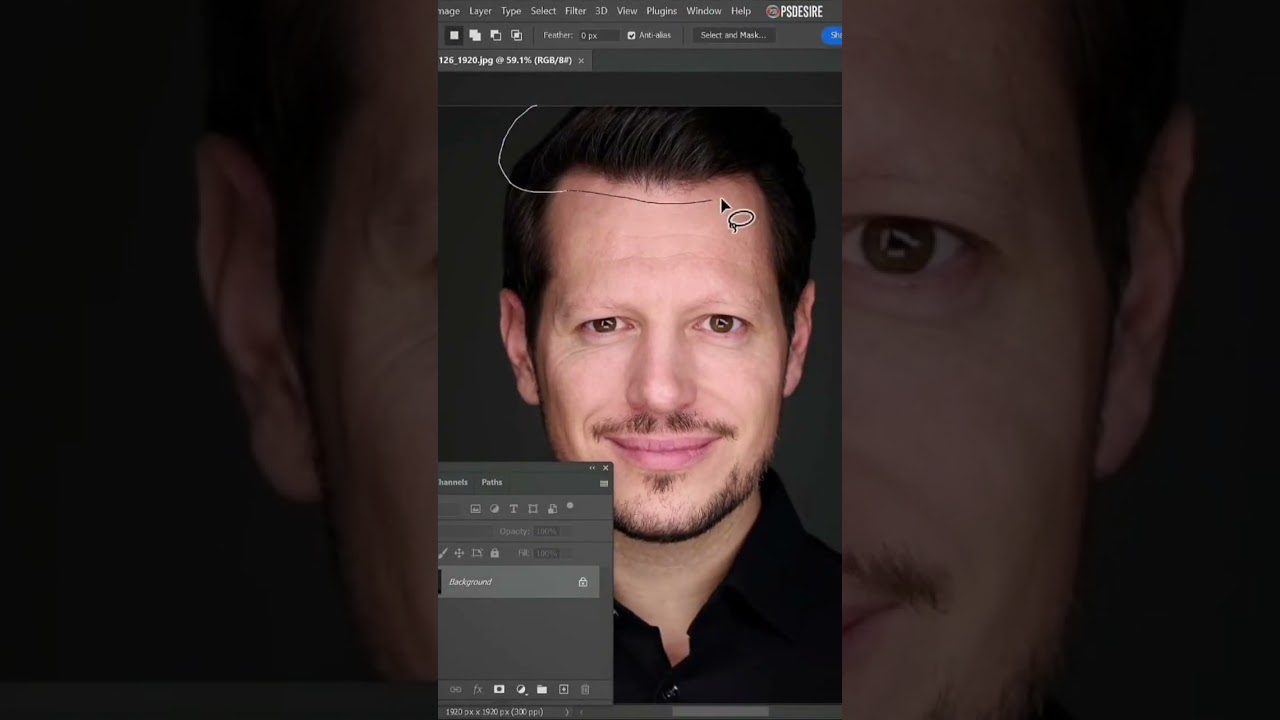This screenshot has width=1280, height=720.
Task: Filter layers by pixel layer icon
Action: 475,509
